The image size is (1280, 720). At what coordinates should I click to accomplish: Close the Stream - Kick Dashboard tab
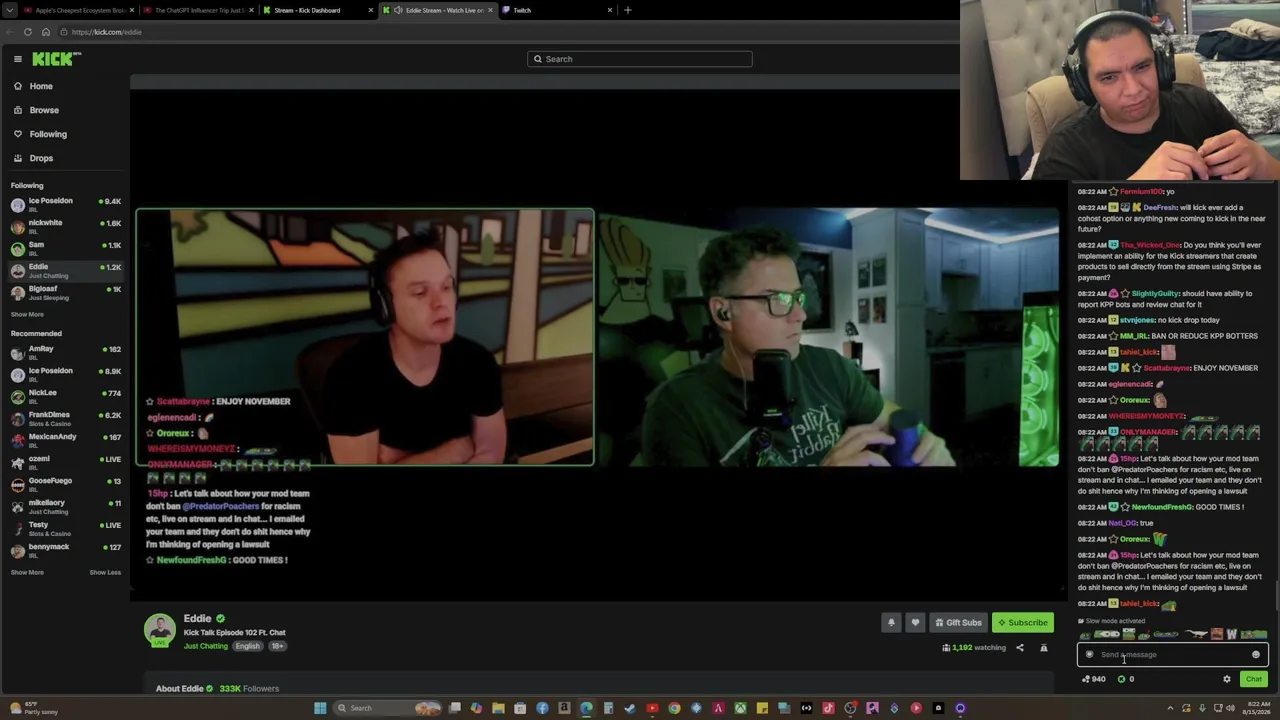click(x=371, y=10)
